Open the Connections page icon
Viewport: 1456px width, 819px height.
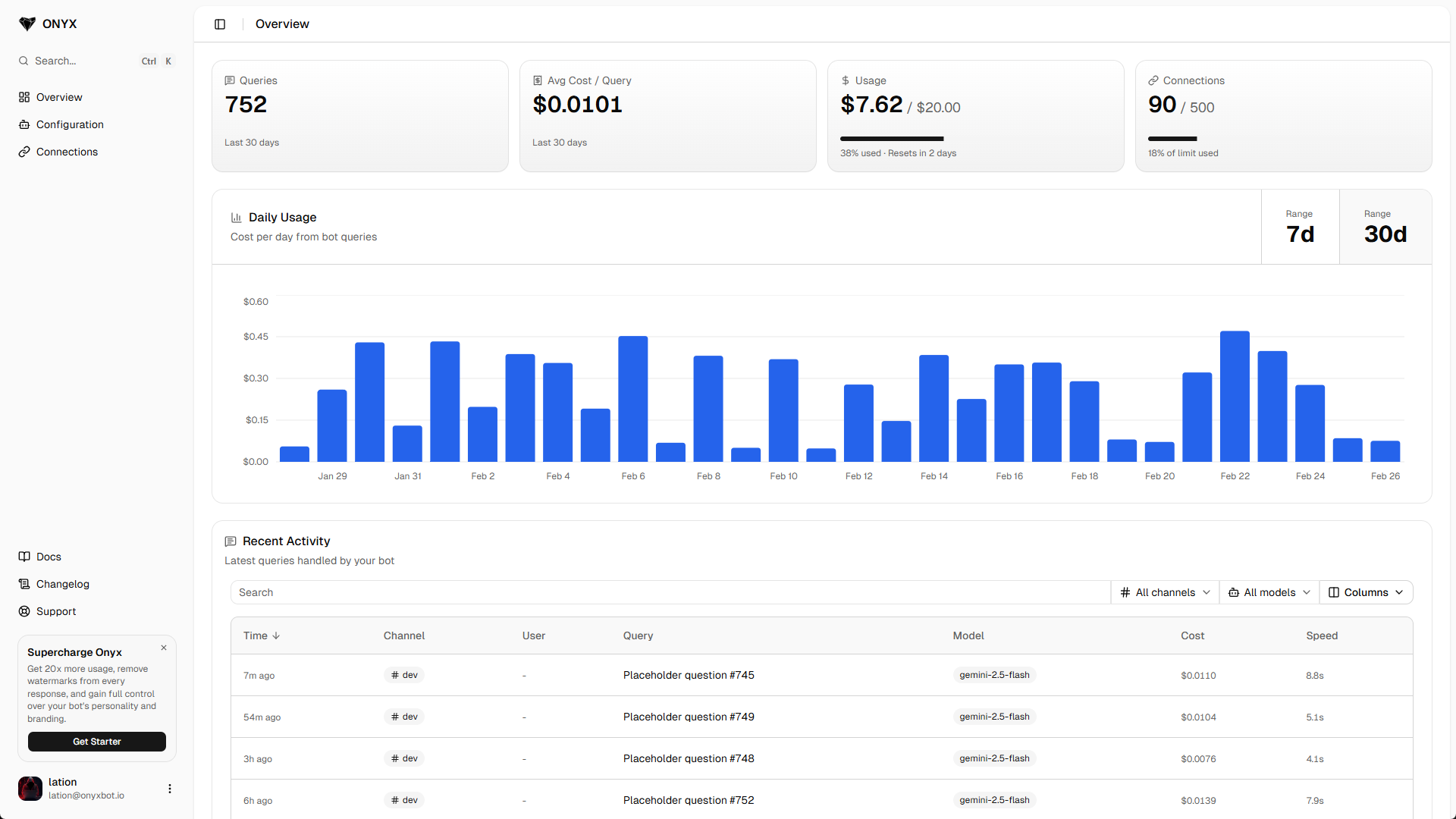pos(25,152)
